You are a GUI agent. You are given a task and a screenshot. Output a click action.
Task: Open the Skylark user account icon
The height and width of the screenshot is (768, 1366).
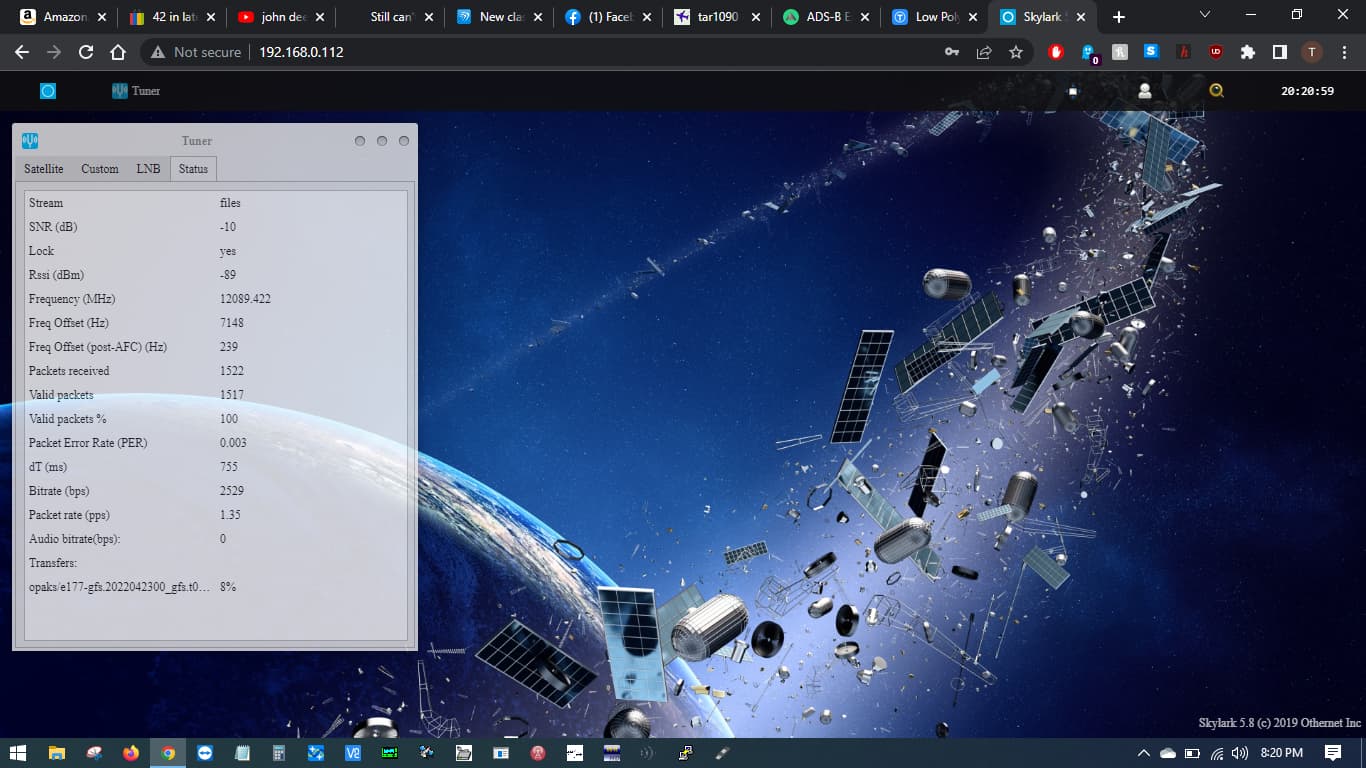(x=1145, y=91)
